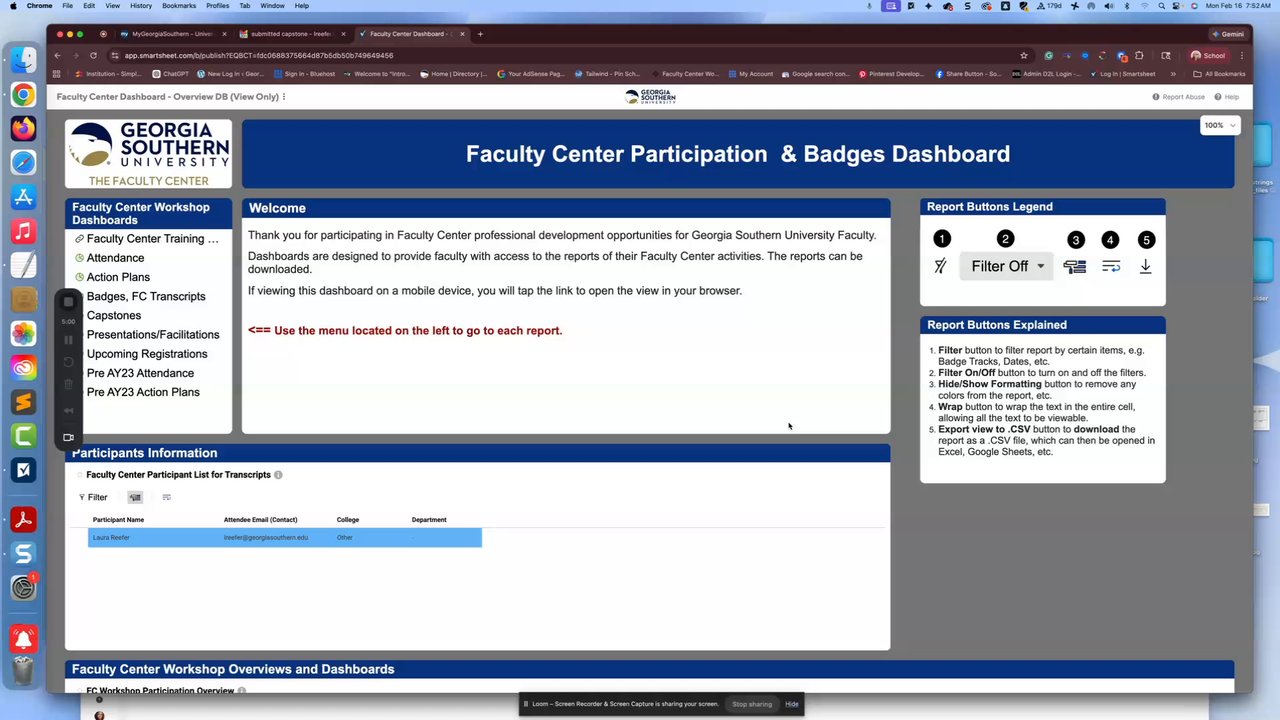This screenshot has height=720, width=1280.
Task: Open the ChatGPT bookmark
Action: [x=170, y=74]
